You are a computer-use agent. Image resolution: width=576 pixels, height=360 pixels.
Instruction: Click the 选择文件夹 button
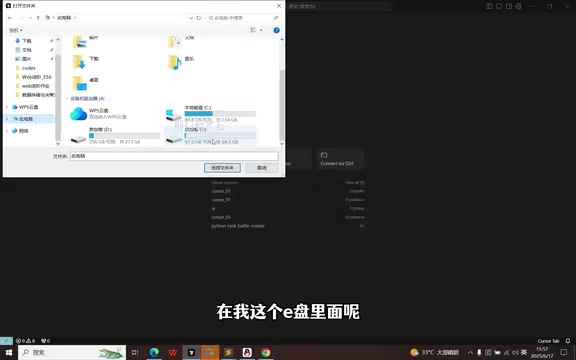coord(222,168)
